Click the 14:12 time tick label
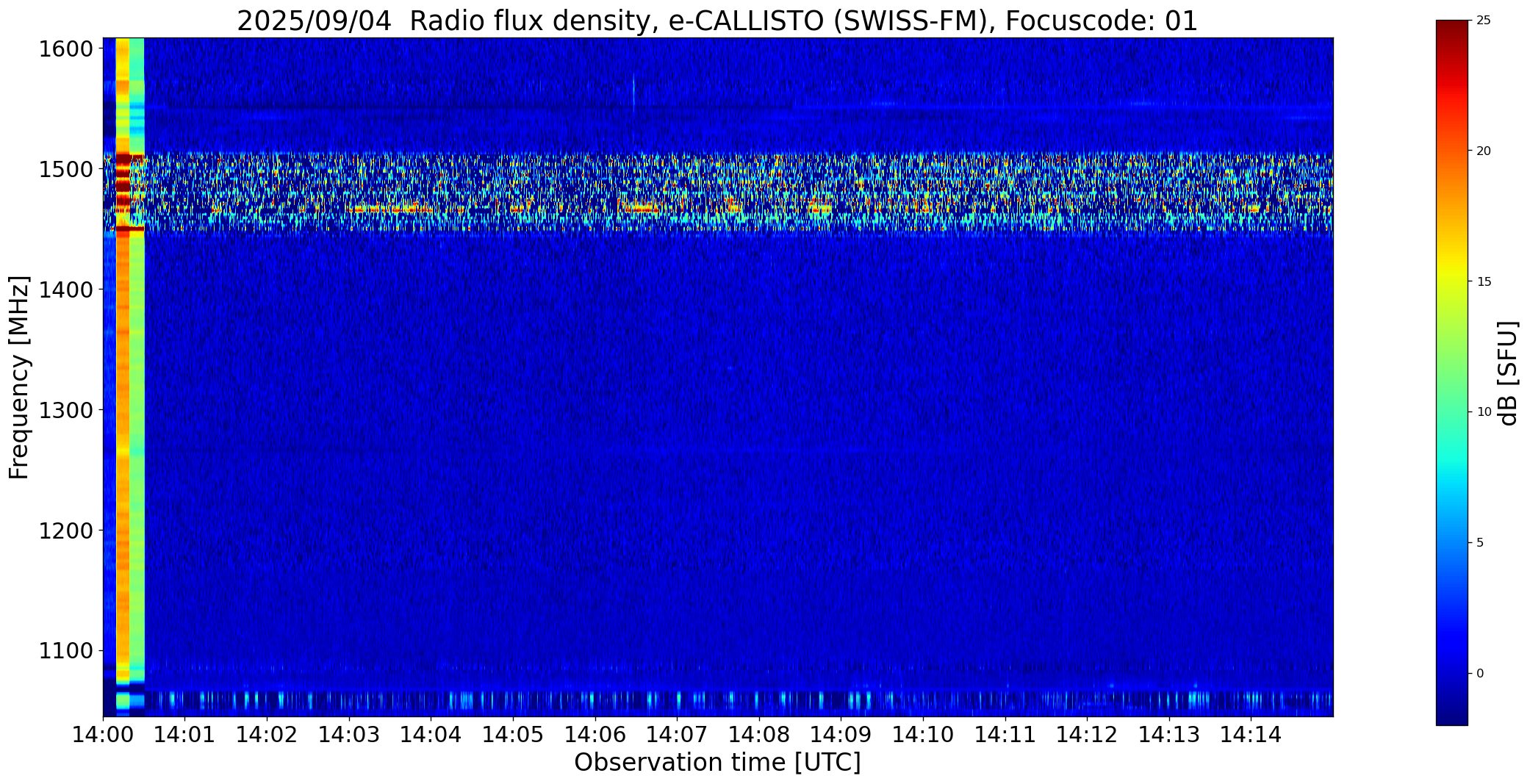Viewport: 1530px width, 784px height. pyautogui.click(x=1087, y=734)
